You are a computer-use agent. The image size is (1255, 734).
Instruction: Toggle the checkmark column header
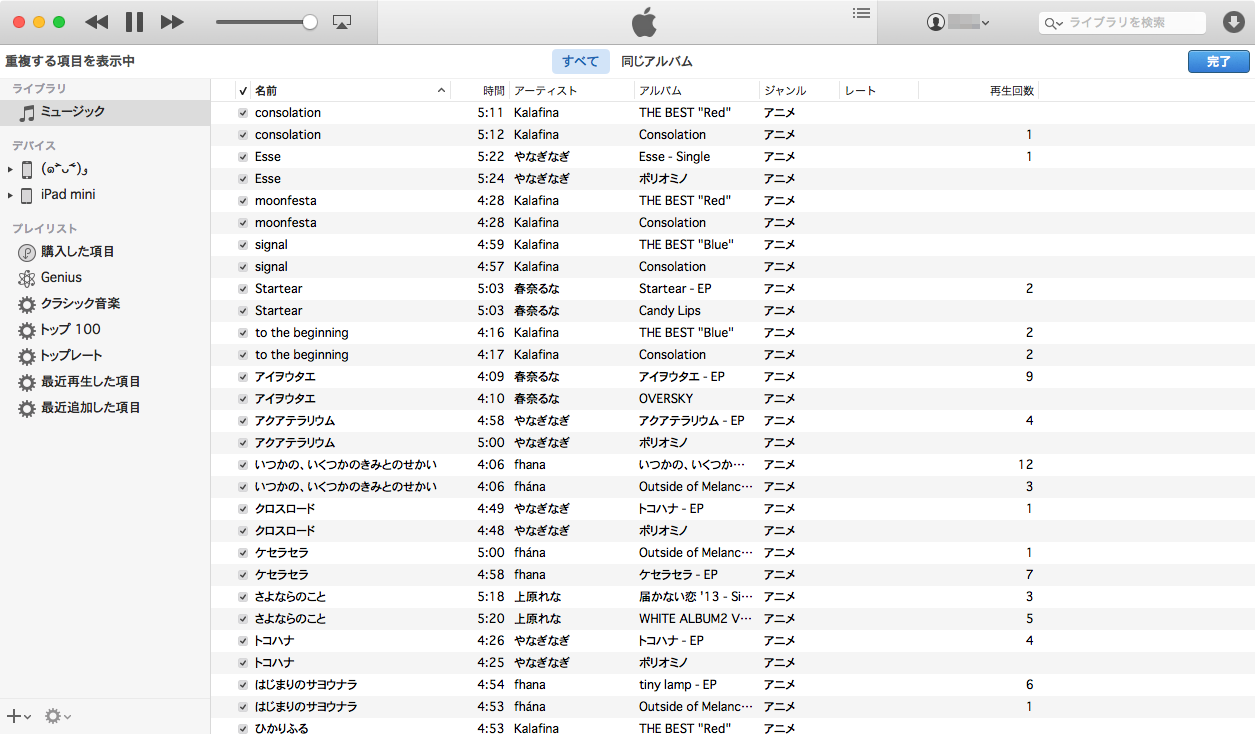(243, 91)
